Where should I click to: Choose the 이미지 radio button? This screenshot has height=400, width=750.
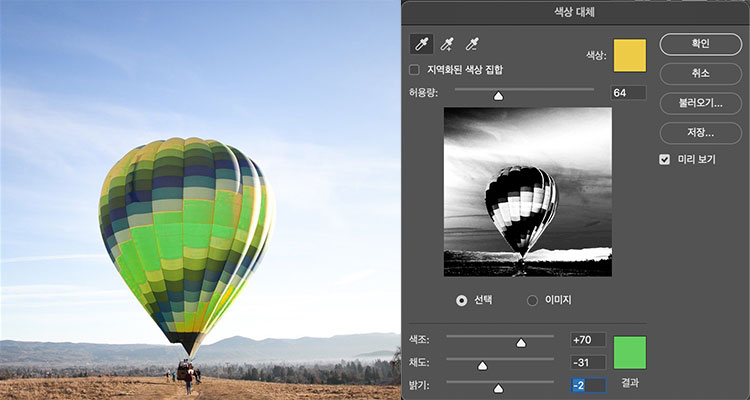pos(532,300)
